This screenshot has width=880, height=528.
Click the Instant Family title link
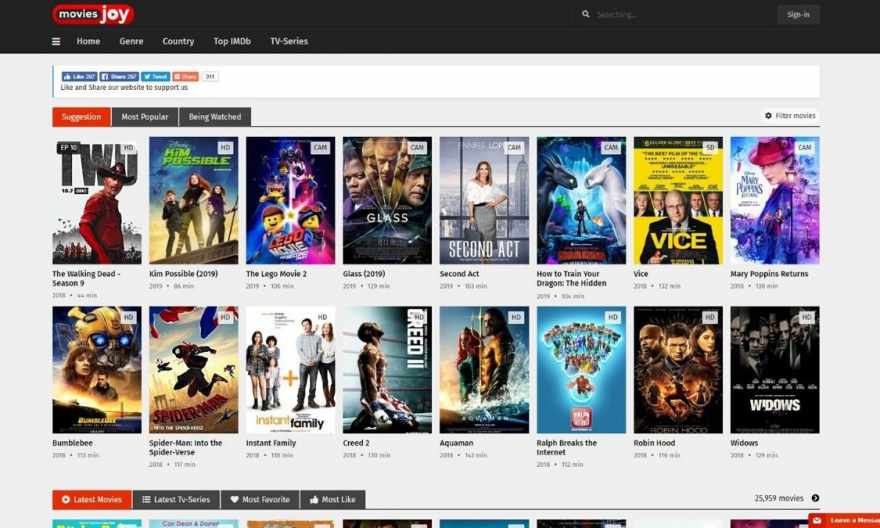(x=271, y=443)
